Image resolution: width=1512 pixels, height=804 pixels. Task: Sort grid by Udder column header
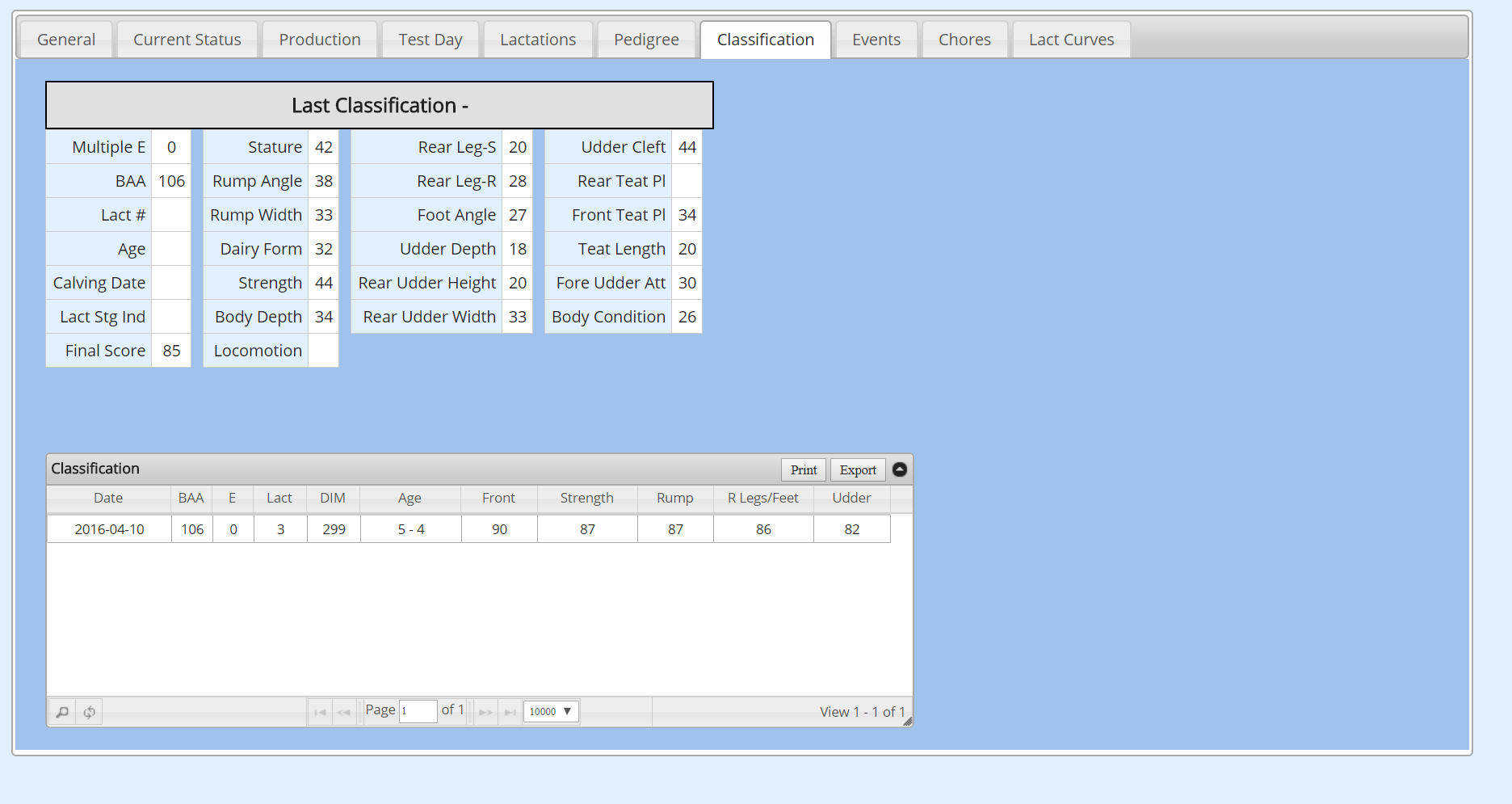coord(852,499)
